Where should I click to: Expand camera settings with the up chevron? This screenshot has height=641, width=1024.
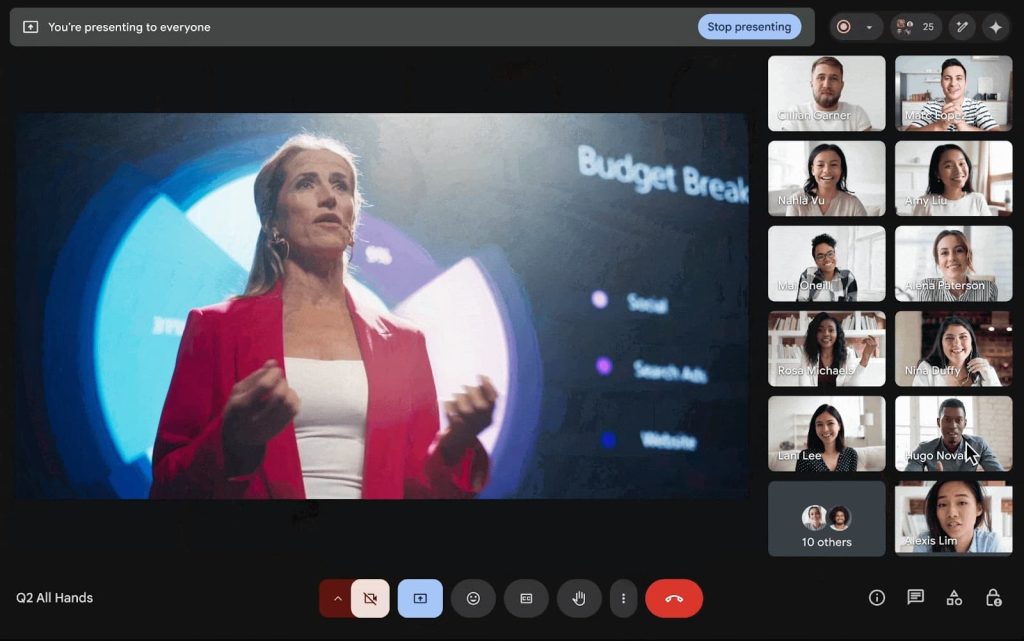[x=337, y=598]
